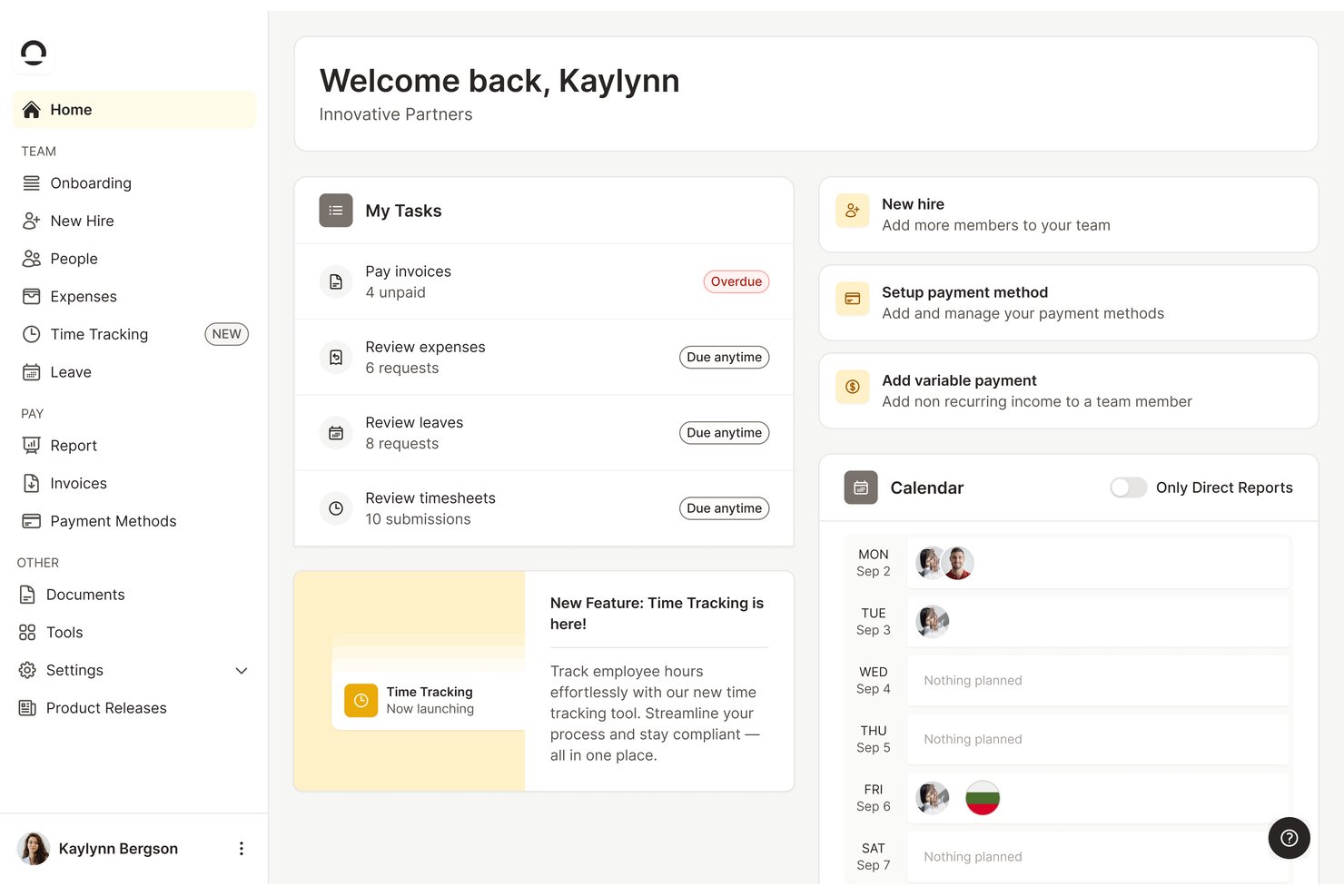Click Kaylynn Bergson profile avatar
The image size is (1344, 896).
tap(34, 849)
